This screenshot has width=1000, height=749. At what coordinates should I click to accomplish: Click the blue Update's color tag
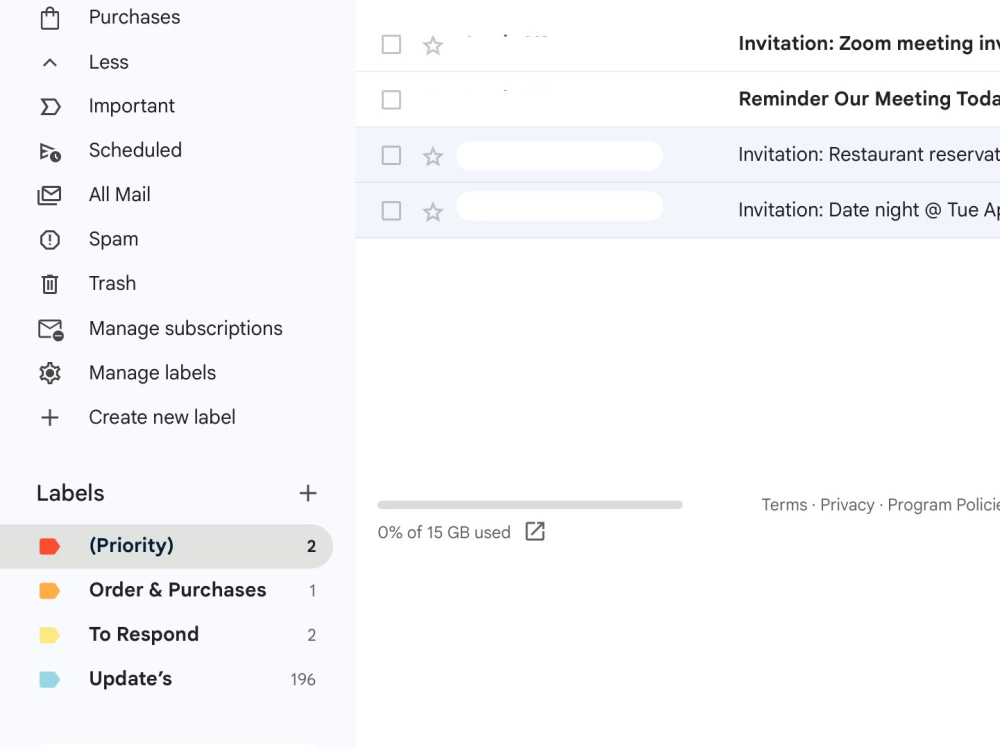tap(50, 679)
